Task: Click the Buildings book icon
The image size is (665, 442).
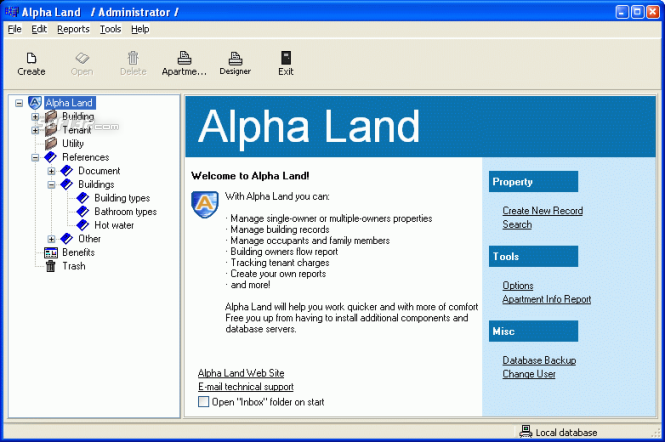Action: click(x=67, y=184)
